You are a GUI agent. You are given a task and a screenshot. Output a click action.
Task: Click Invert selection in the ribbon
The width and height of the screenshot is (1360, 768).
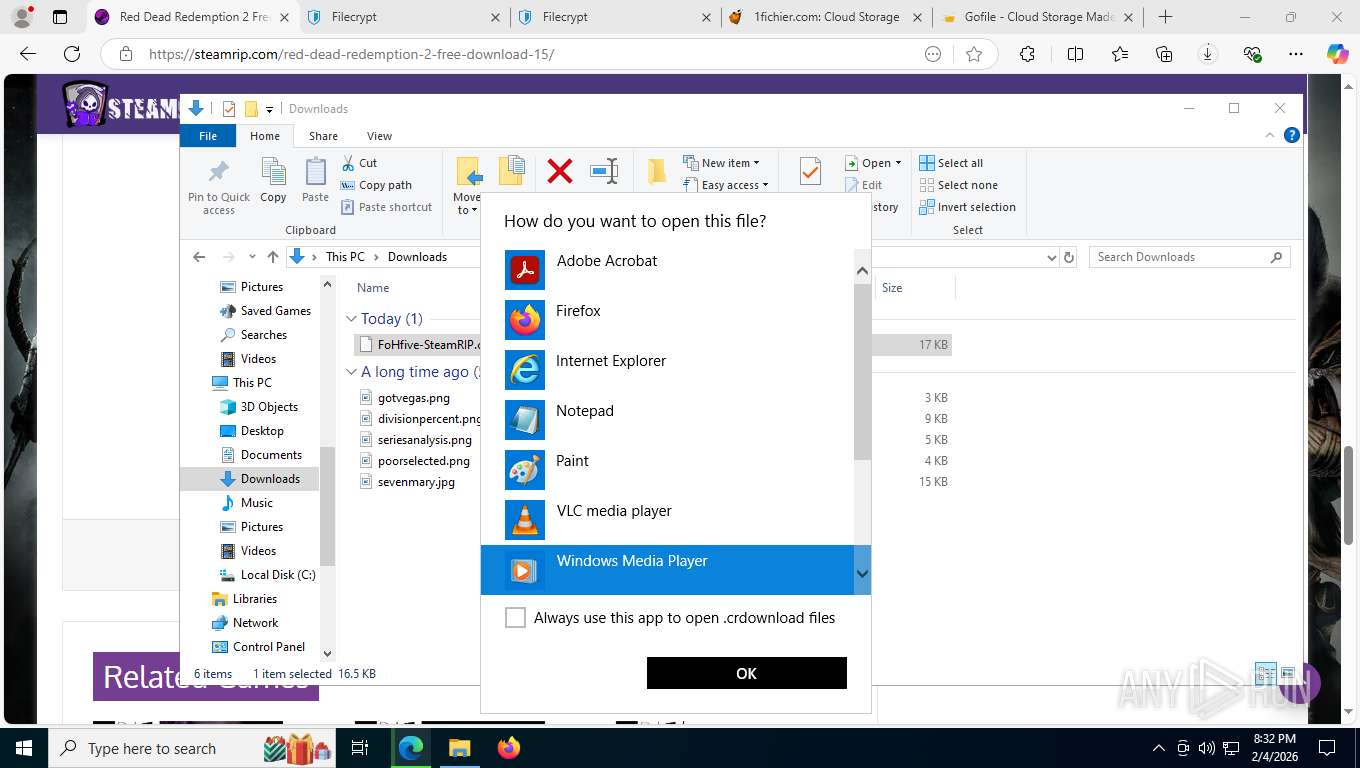967,207
